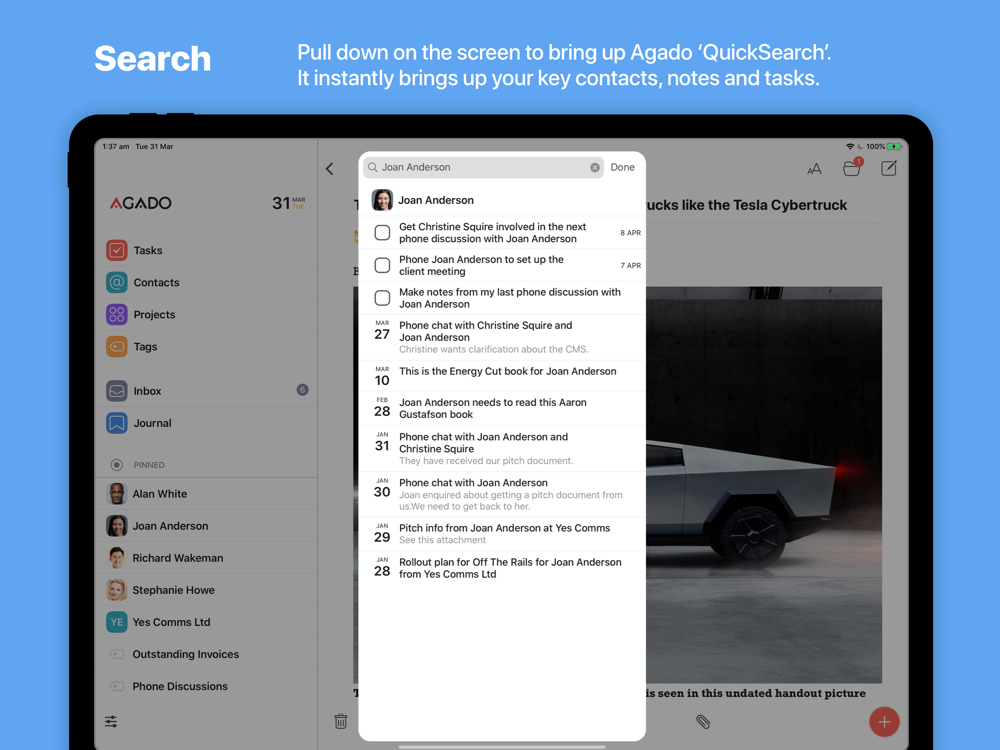Open 'Pitch info from Joan Anderson' note
The width and height of the screenshot is (1000, 750).
click(x=502, y=534)
